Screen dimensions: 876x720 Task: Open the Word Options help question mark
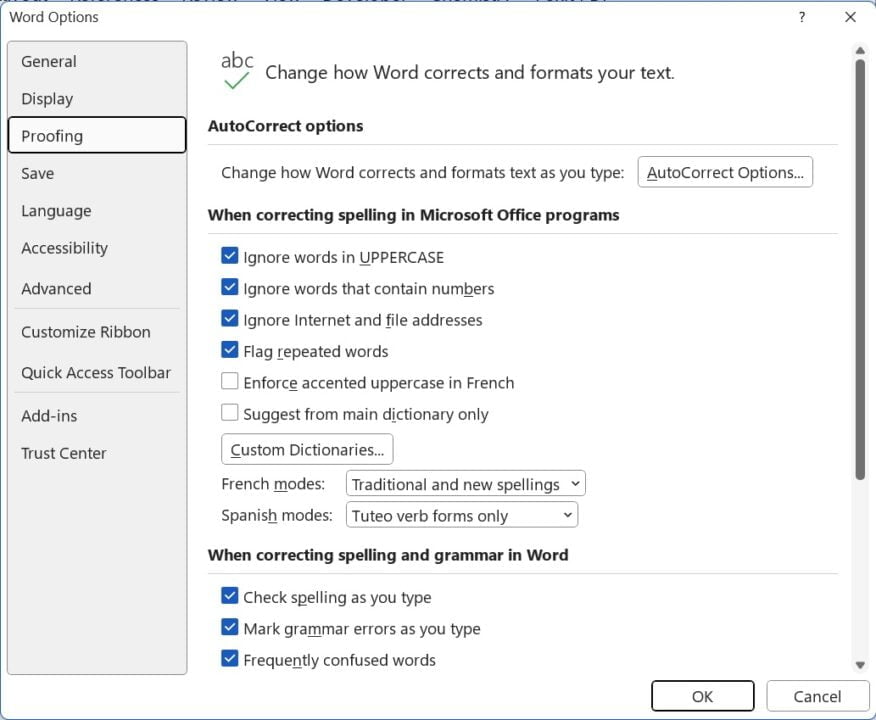point(802,17)
